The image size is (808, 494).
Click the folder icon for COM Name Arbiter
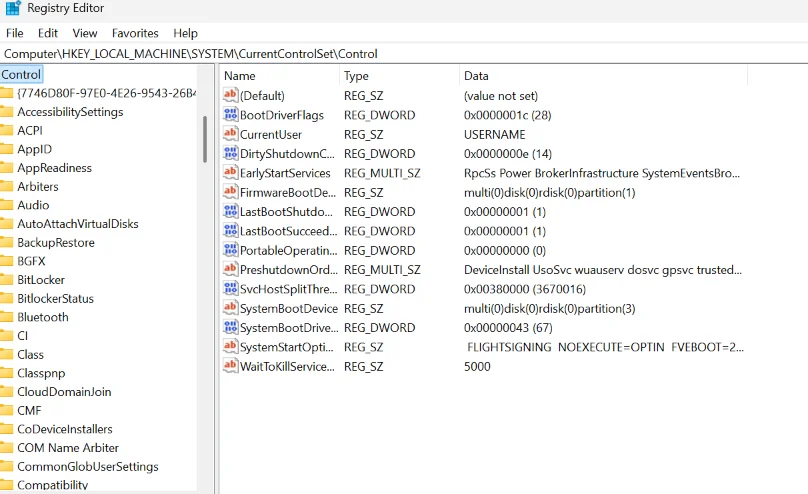7,448
